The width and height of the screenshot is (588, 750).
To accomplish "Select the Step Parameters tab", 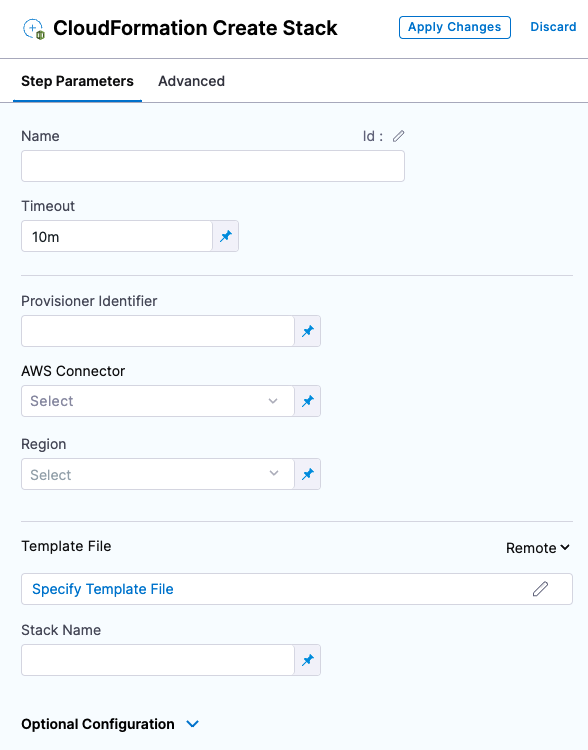I will 78,81.
